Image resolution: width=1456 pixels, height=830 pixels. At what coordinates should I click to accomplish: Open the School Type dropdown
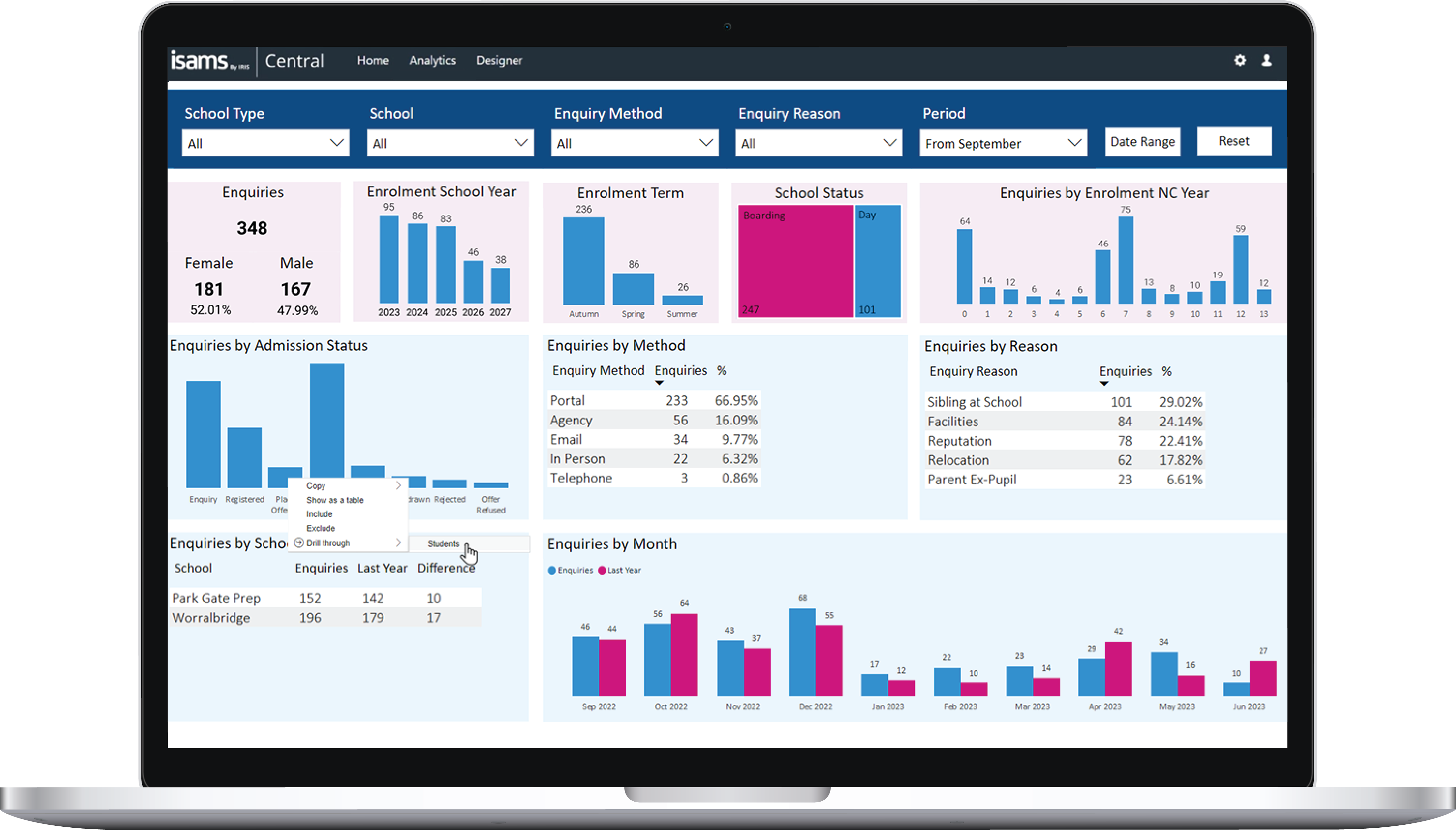(265, 143)
